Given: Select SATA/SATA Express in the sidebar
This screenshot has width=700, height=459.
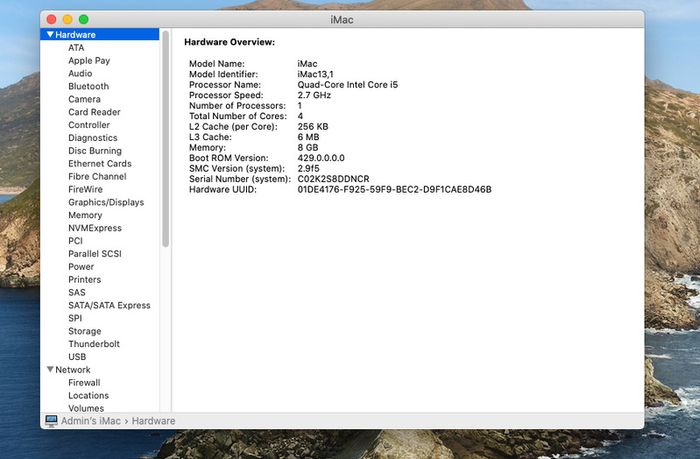Looking at the screenshot, I should (x=109, y=305).
